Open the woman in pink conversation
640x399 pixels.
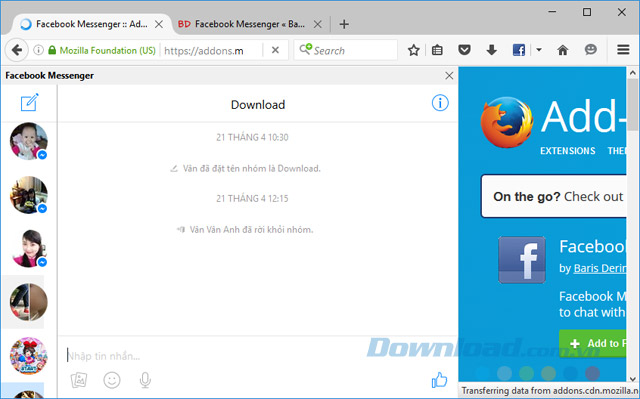tap(29, 248)
